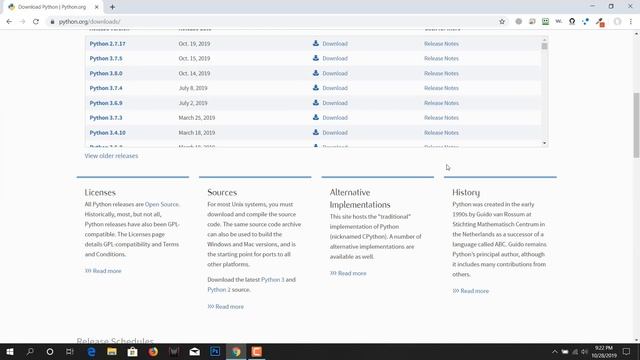Open Release Notes for Python 2.7.17
The width and height of the screenshot is (640, 360).
tap(441, 44)
